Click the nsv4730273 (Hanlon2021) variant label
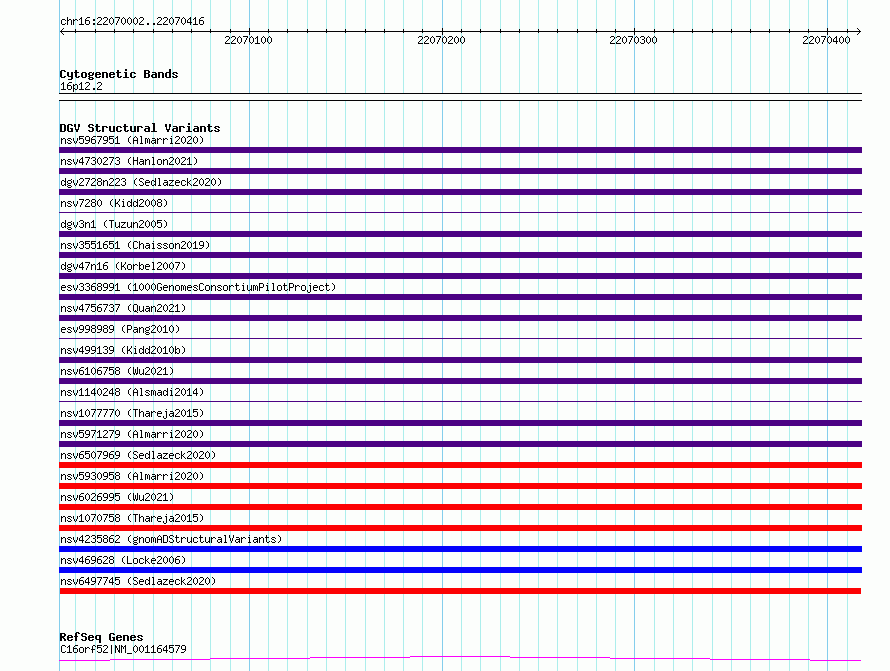Image resolution: width=890 pixels, height=671 pixels. point(129,161)
